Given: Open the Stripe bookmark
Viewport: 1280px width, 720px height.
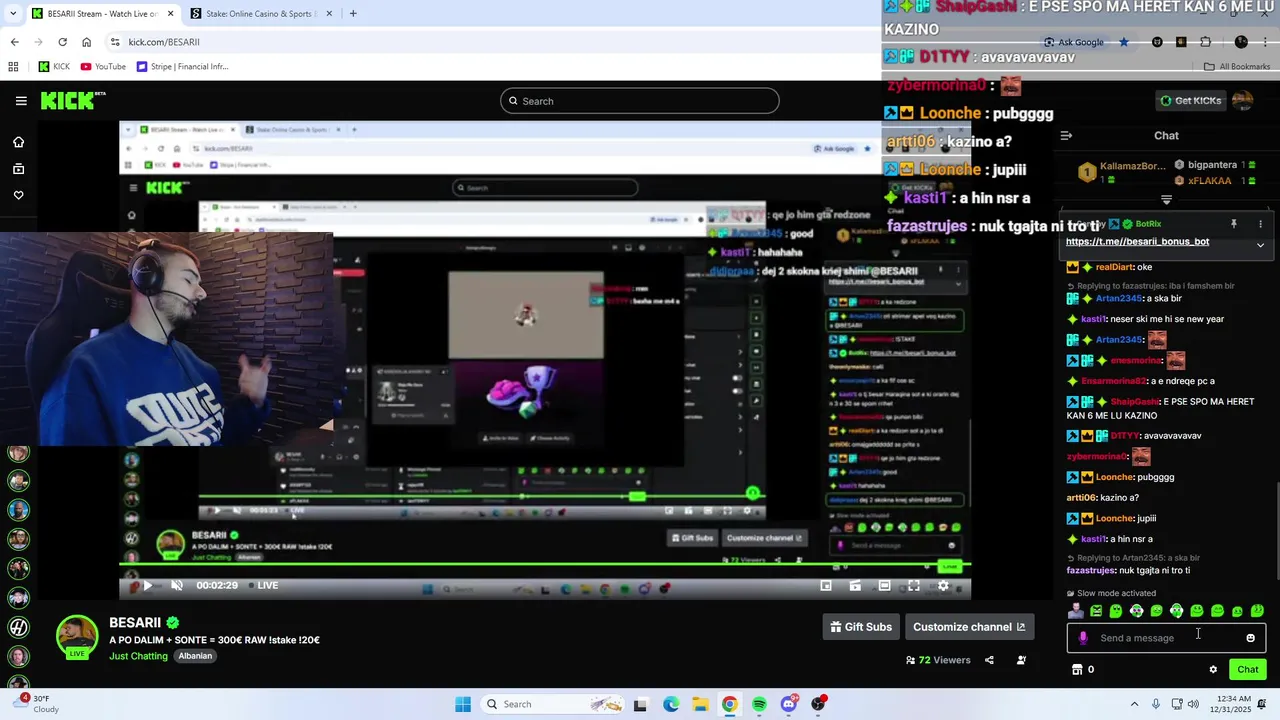Looking at the screenshot, I should click(x=183, y=67).
